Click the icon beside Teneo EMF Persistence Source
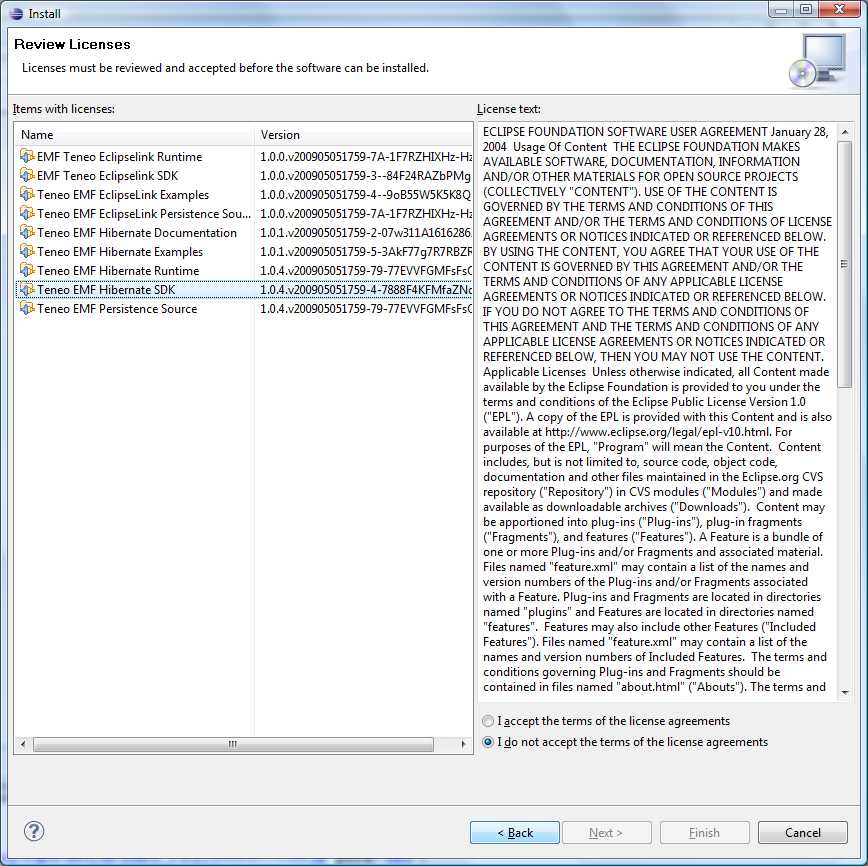The width and height of the screenshot is (868, 866). coord(27,308)
